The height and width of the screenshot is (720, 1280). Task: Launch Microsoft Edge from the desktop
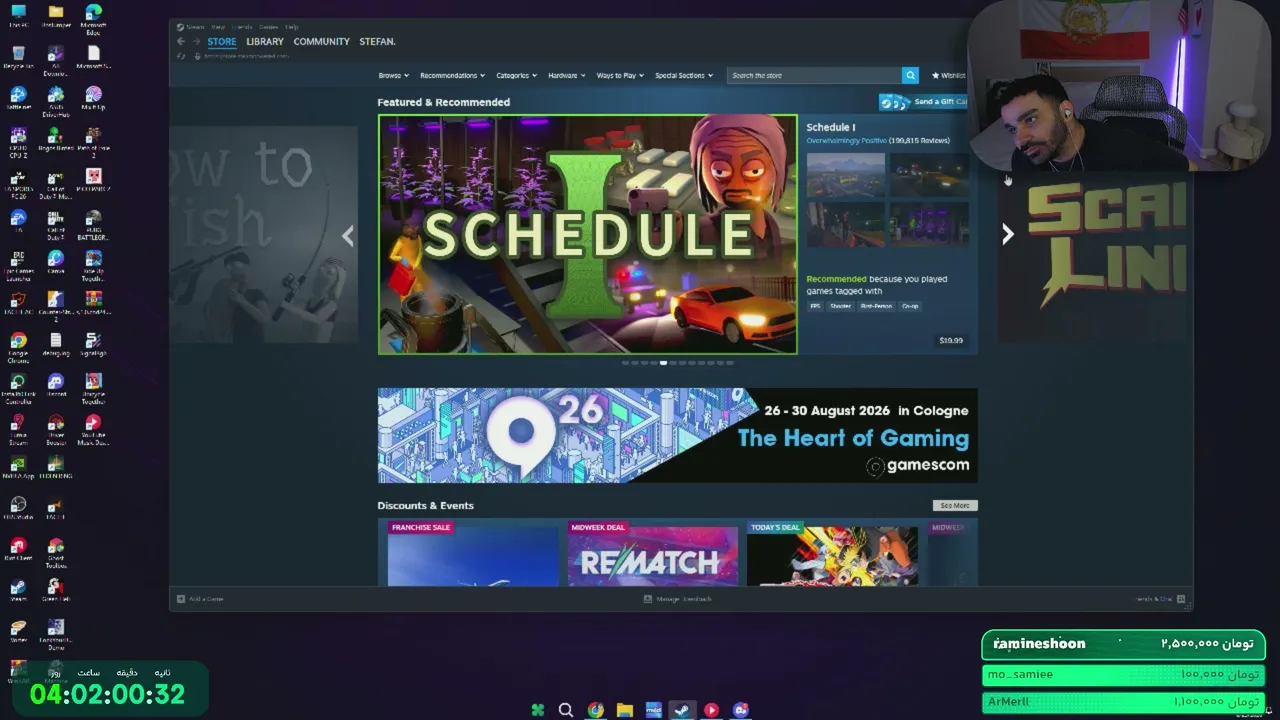pos(93,16)
